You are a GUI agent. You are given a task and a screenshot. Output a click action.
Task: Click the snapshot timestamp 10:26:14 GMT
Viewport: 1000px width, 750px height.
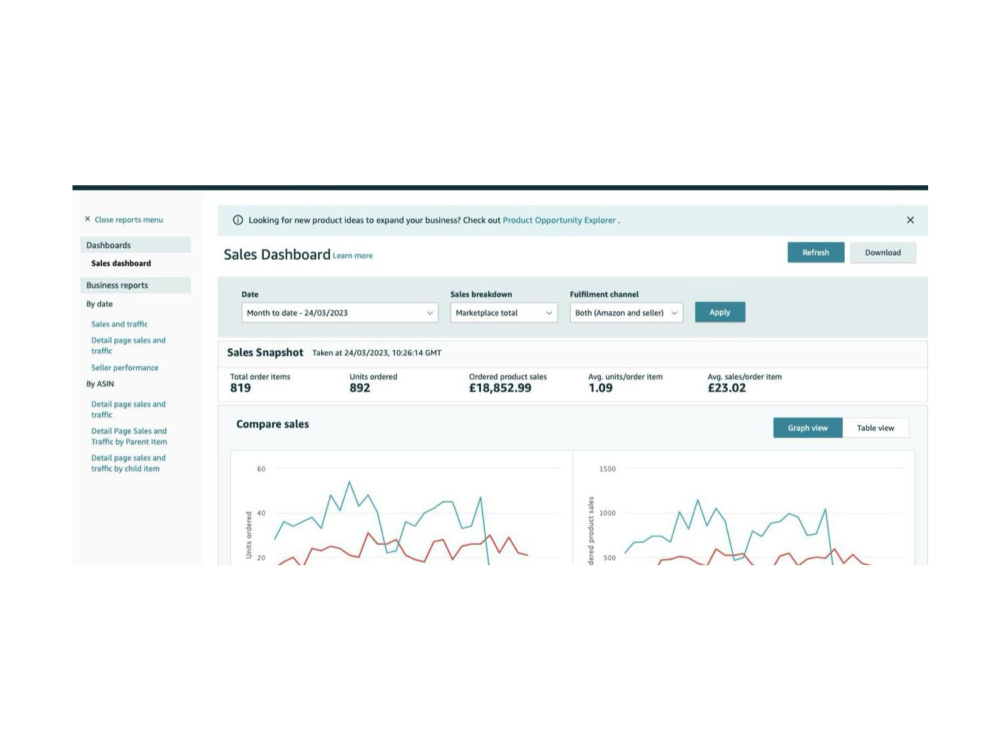[416, 353]
